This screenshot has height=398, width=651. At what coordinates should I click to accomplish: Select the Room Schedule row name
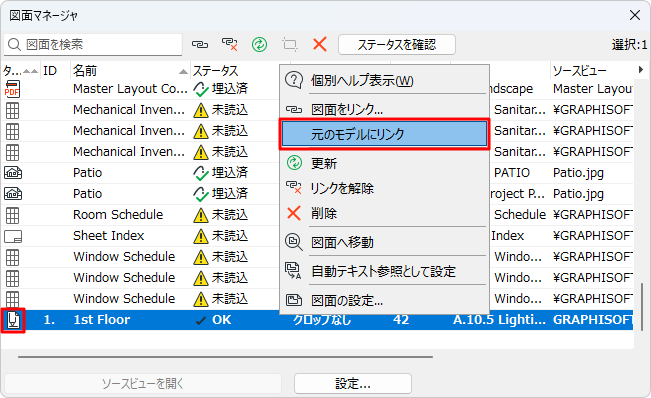118,215
